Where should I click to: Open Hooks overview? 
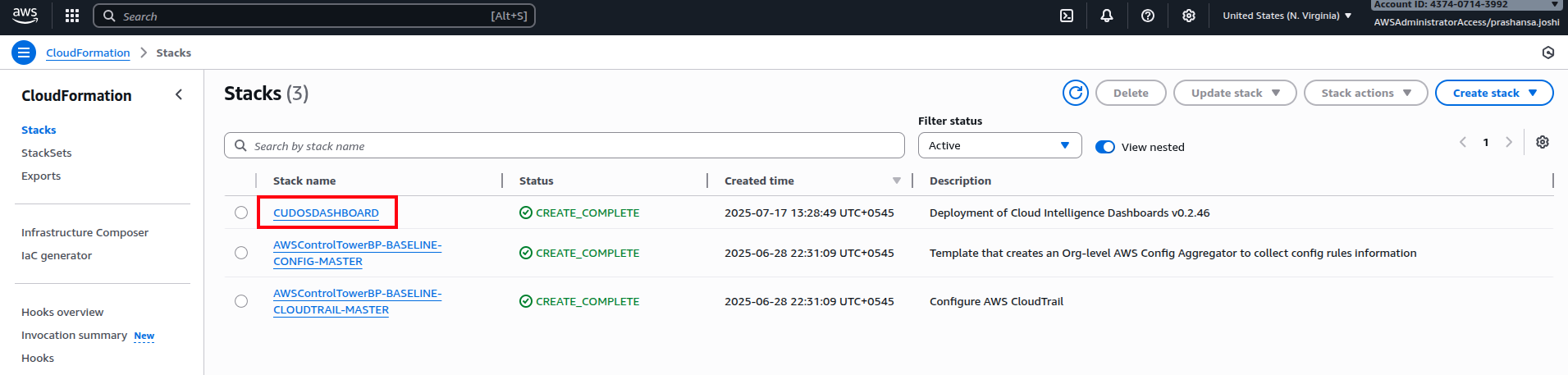(62, 312)
